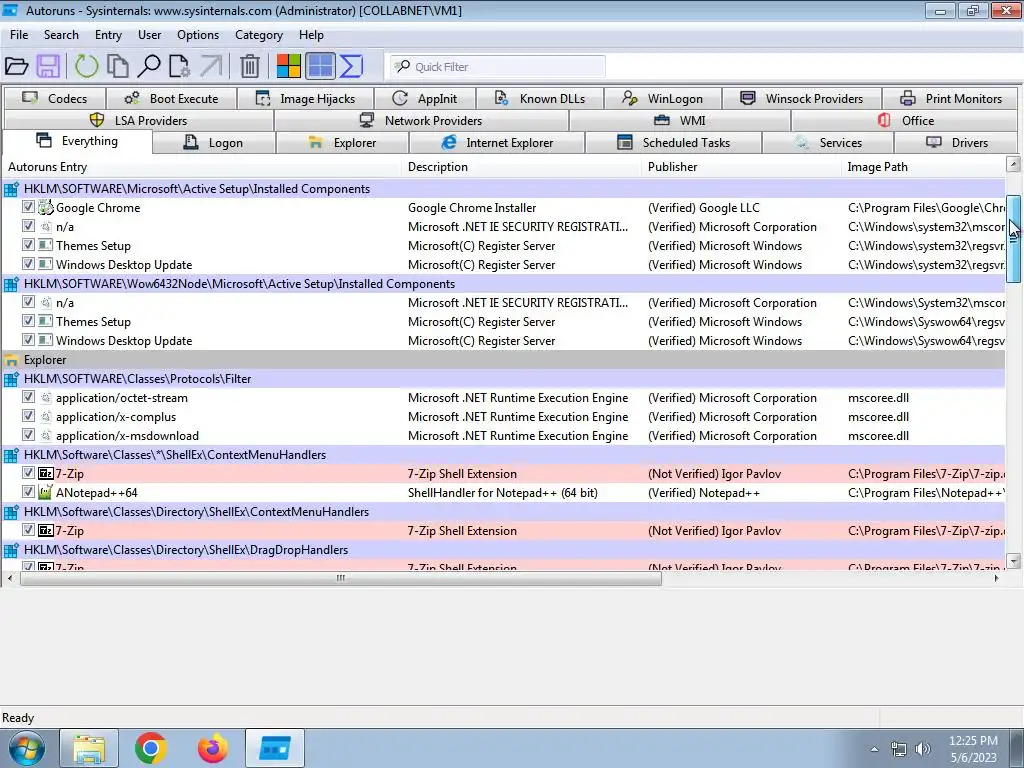Screen dimensions: 1024x768
Task: Click the file properties icon with gear
Action: 180,66
